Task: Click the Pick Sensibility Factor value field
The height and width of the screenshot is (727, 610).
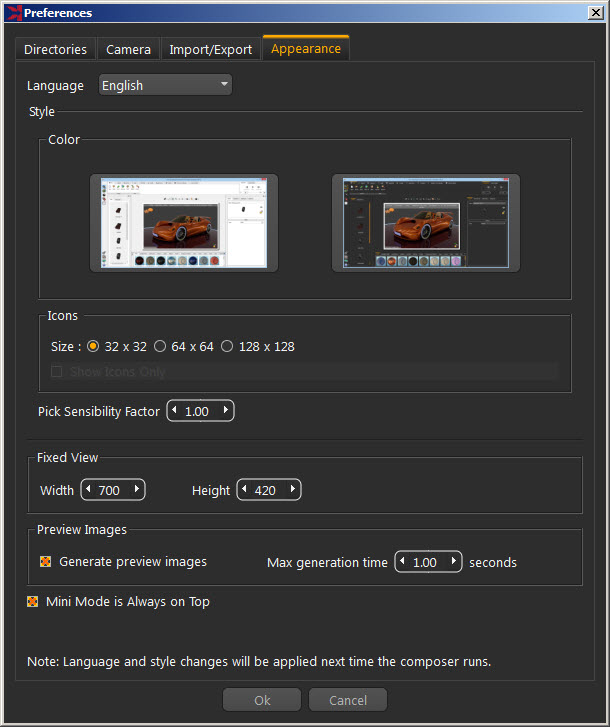Action: point(197,411)
